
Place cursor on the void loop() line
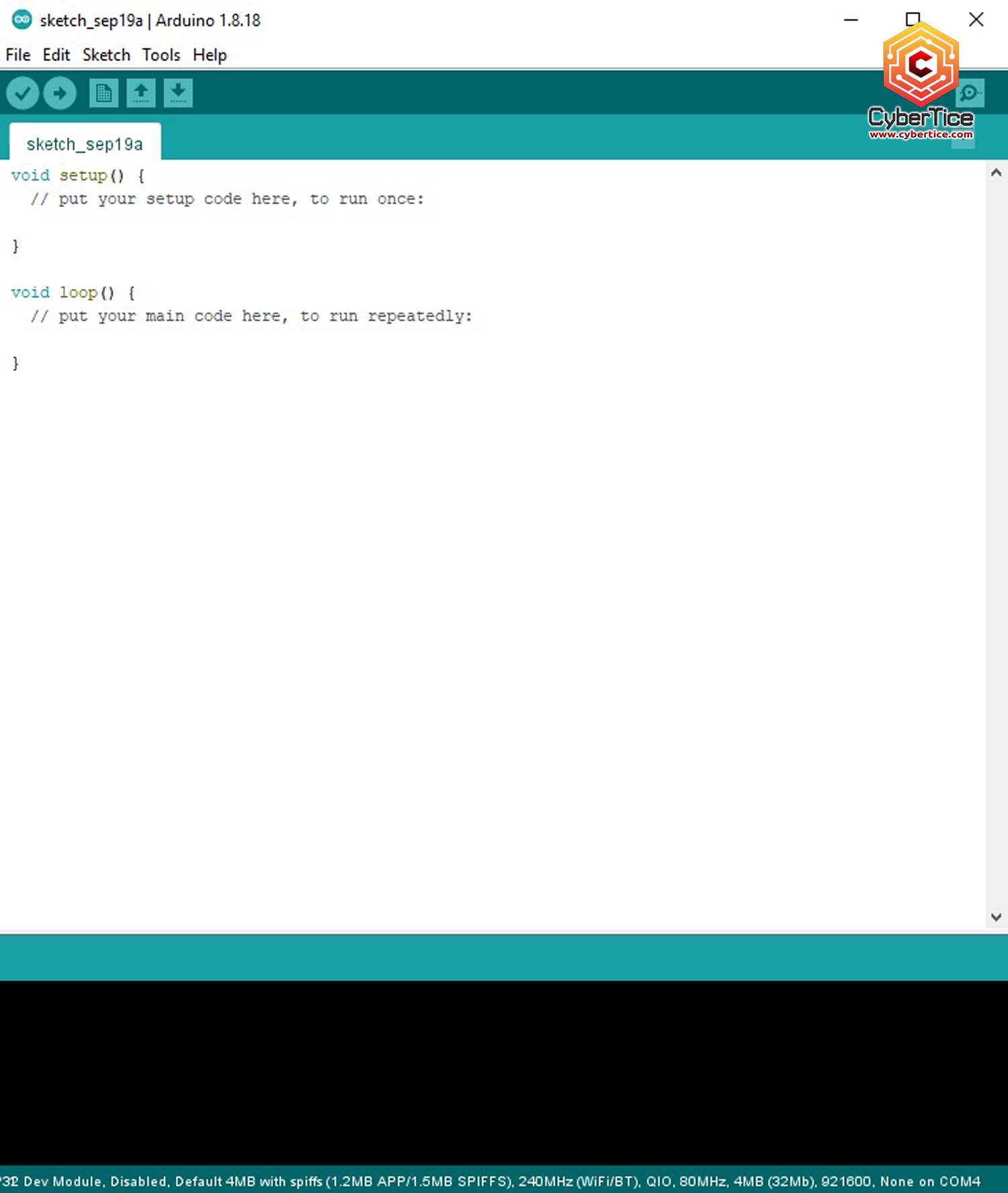tap(74, 293)
